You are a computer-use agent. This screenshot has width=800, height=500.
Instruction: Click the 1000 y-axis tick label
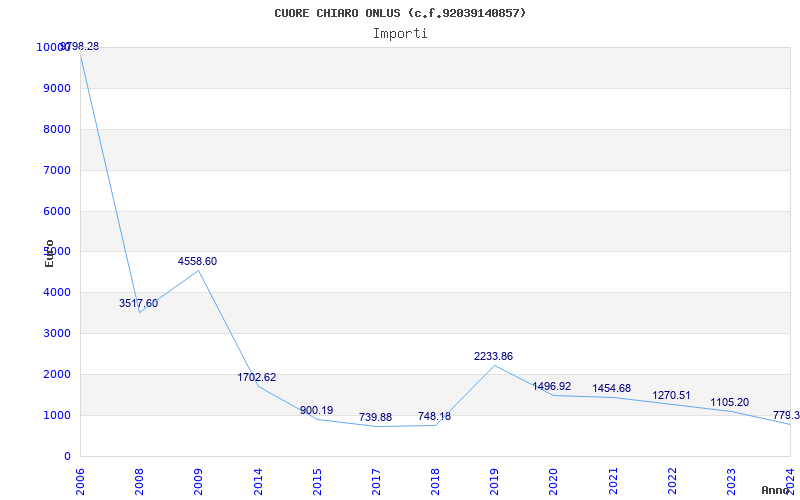tap(57, 415)
